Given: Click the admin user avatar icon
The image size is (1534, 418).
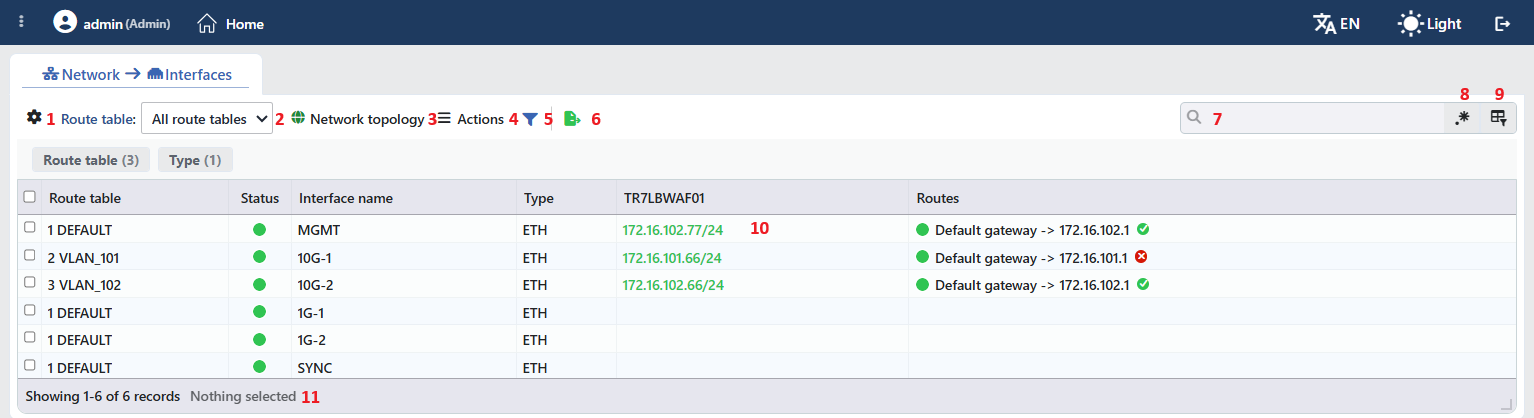Looking at the screenshot, I should (x=65, y=22).
